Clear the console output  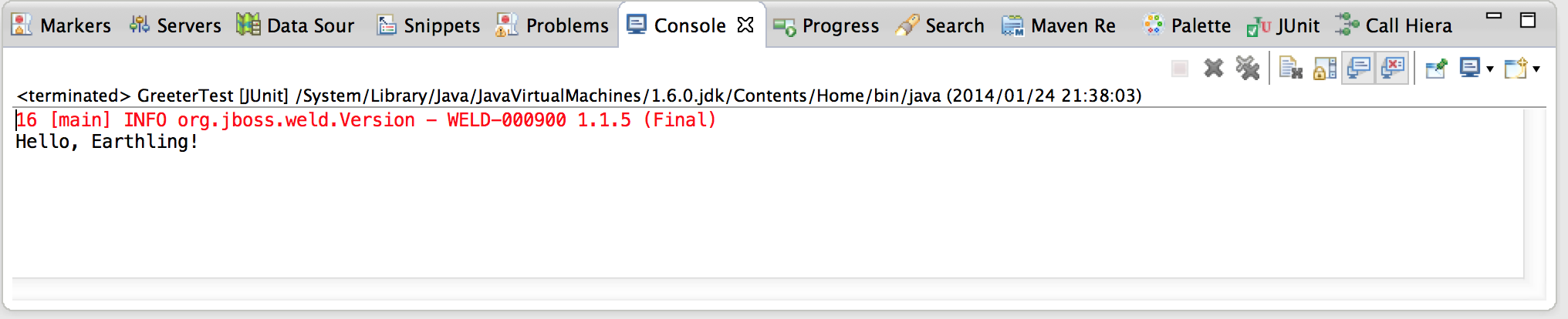click(x=1291, y=69)
